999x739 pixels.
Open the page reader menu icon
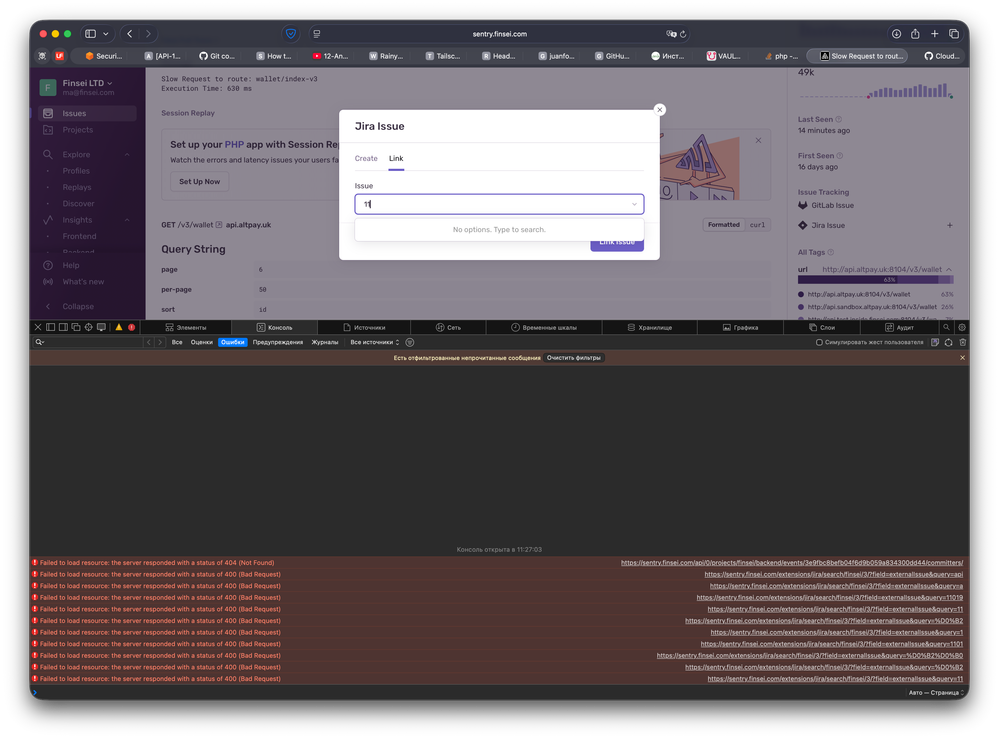[x=317, y=34]
